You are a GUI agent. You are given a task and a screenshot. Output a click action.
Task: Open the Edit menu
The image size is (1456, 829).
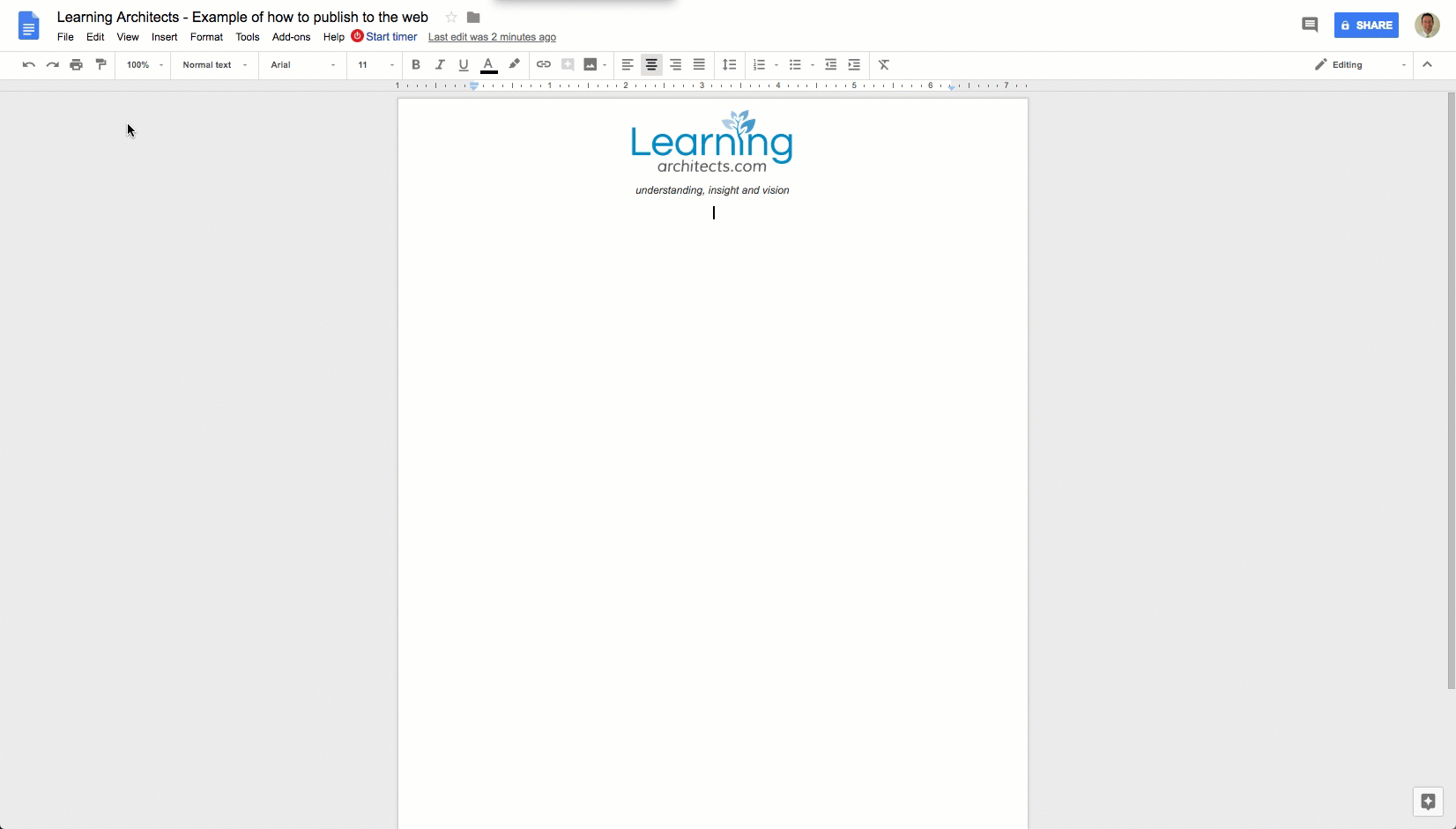(x=95, y=37)
